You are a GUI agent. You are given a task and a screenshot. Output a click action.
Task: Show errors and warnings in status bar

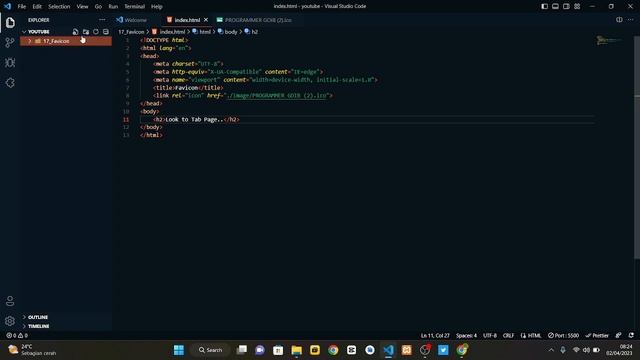pyautogui.click(x=17, y=335)
